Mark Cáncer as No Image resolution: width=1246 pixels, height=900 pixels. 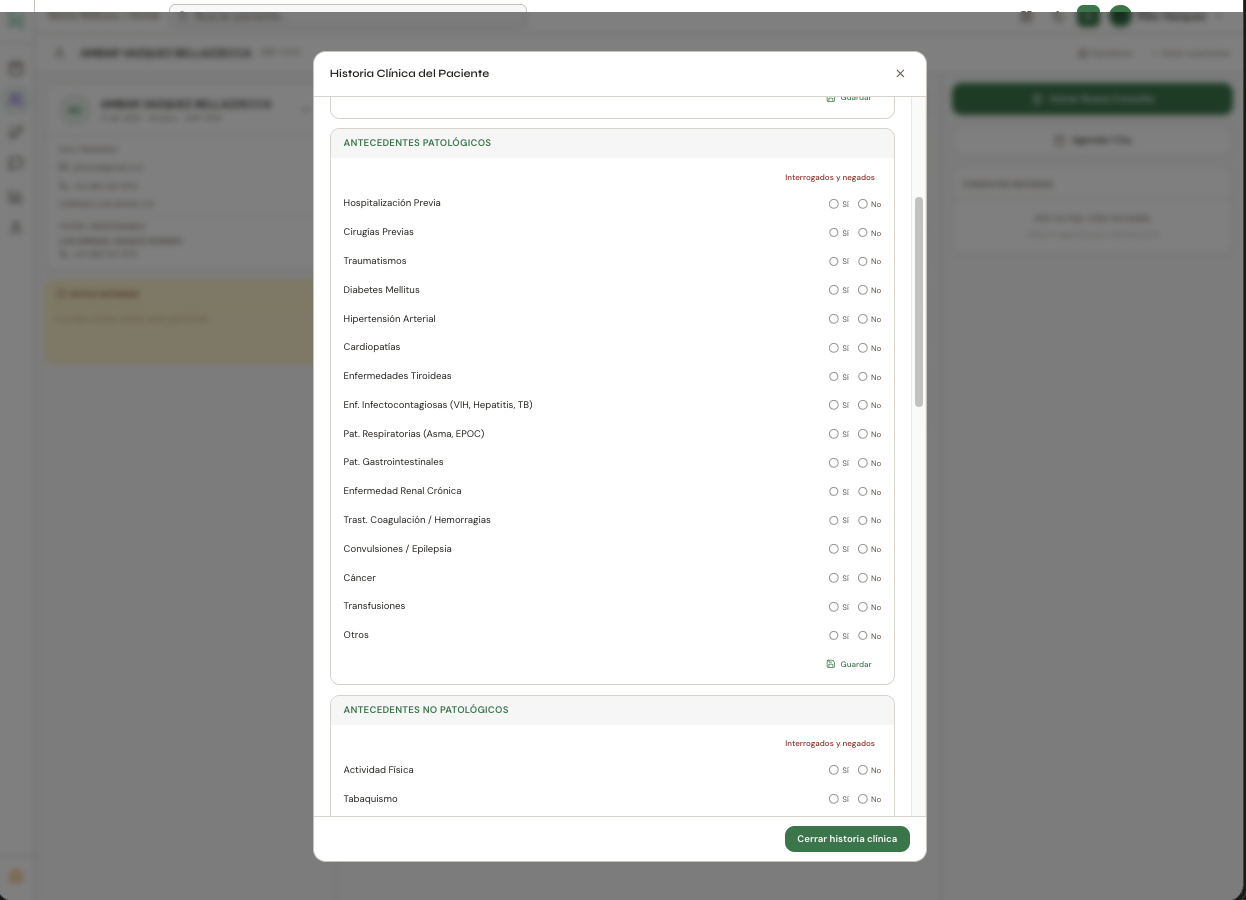click(862, 577)
